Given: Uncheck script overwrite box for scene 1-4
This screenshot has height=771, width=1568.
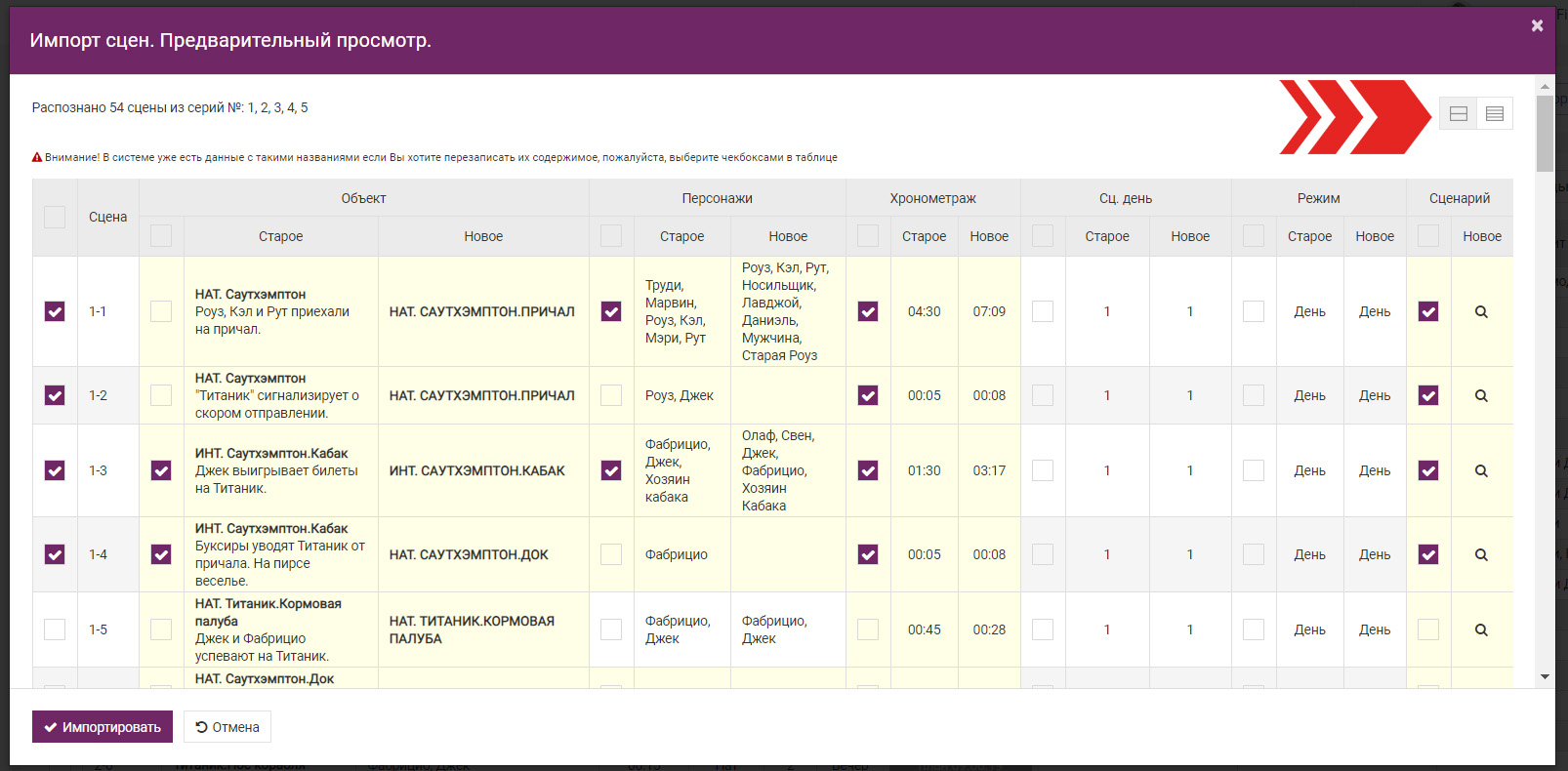Looking at the screenshot, I should click(1428, 554).
